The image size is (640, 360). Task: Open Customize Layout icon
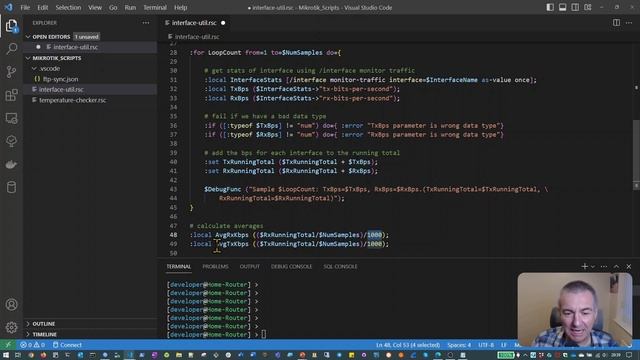[x=588, y=7]
